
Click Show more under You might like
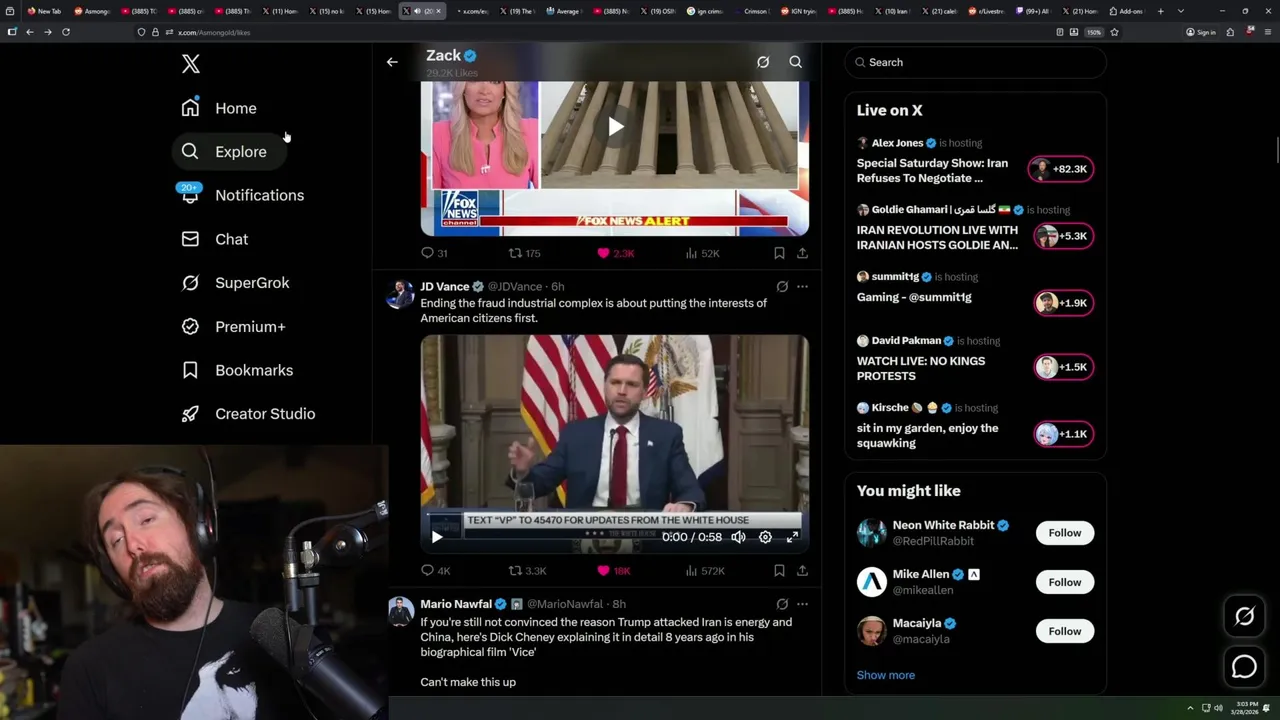click(x=886, y=675)
